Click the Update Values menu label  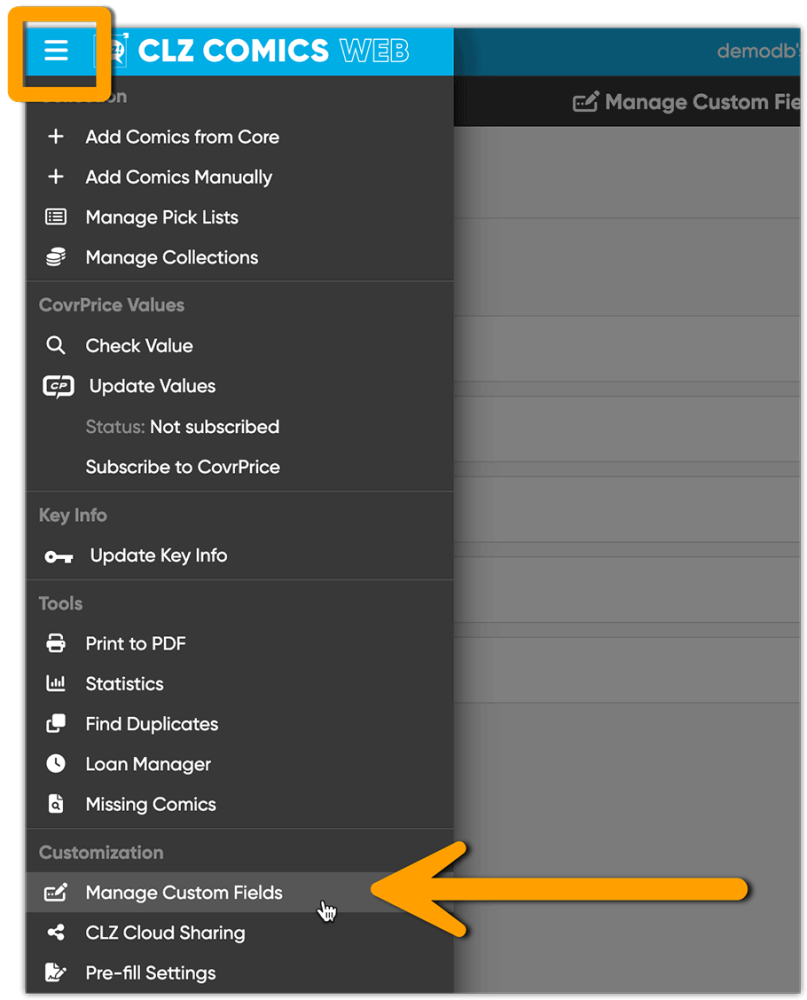point(152,386)
